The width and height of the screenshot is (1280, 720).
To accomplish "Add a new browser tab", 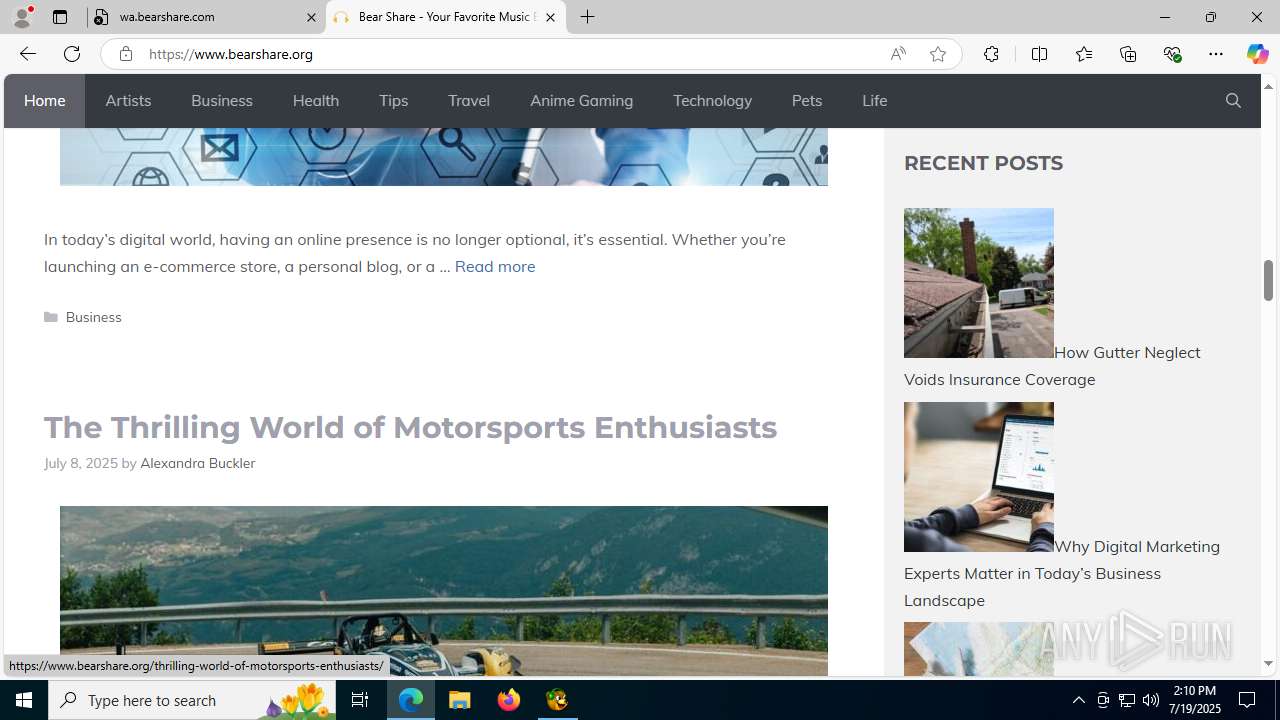I will tap(588, 17).
